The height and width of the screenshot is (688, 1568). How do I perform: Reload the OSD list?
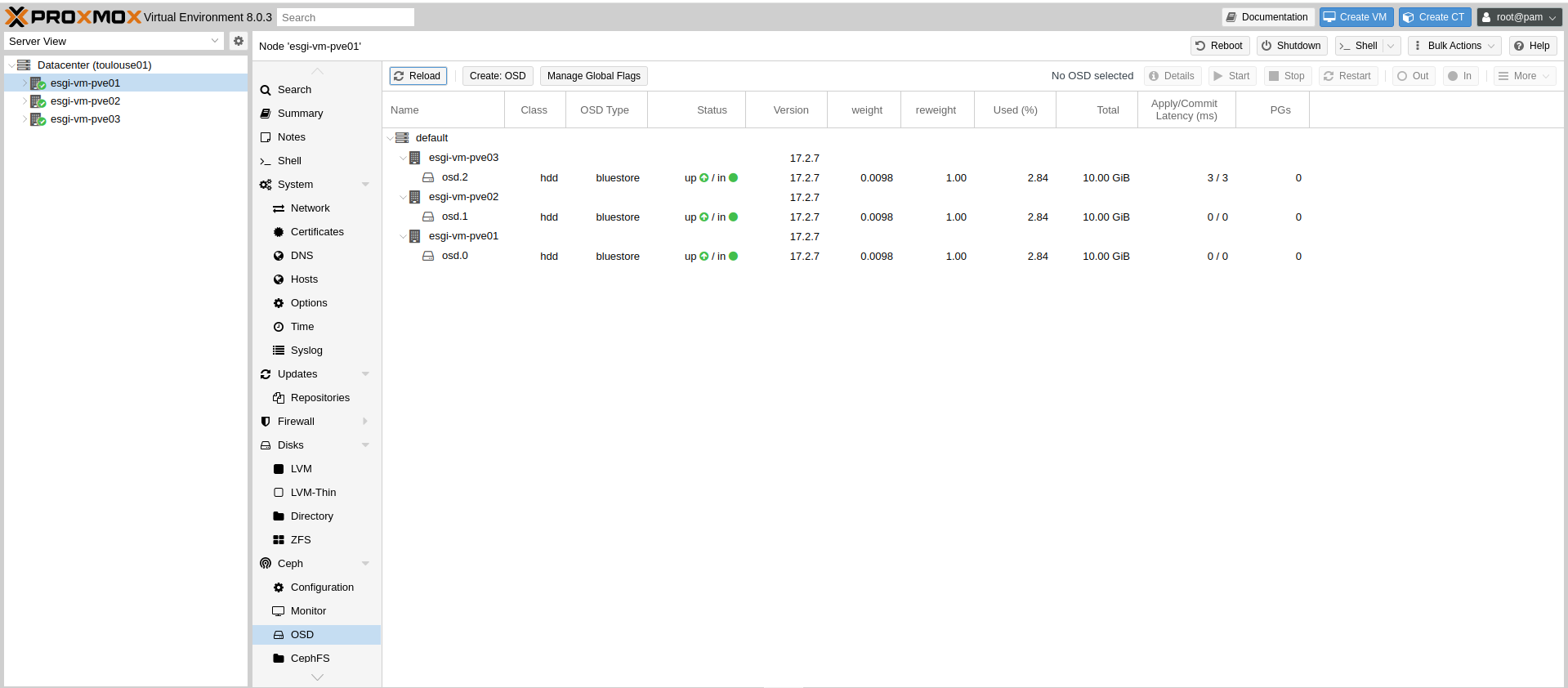(x=418, y=76)
